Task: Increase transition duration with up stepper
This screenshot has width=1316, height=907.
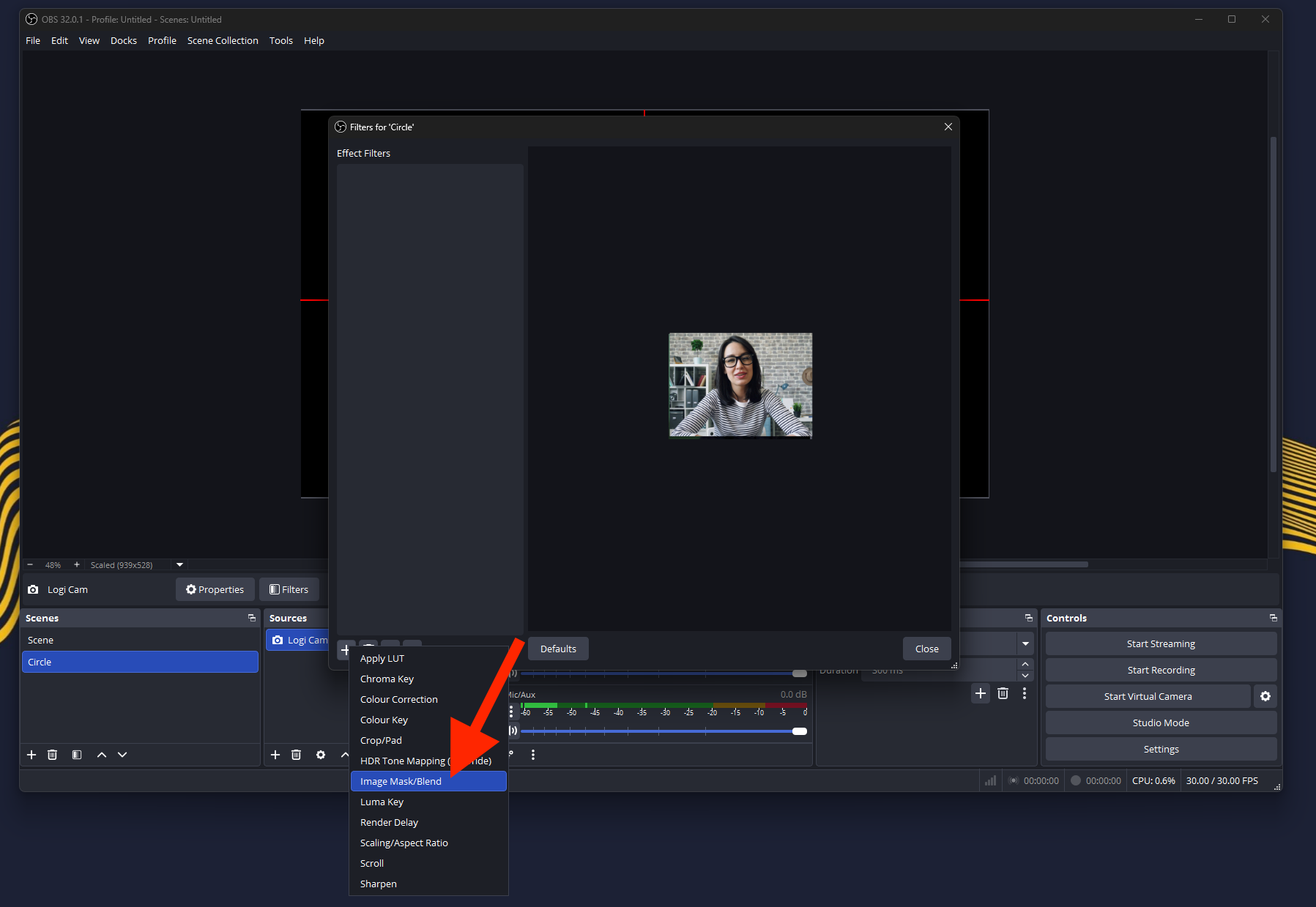Action: pos(1025,664)
